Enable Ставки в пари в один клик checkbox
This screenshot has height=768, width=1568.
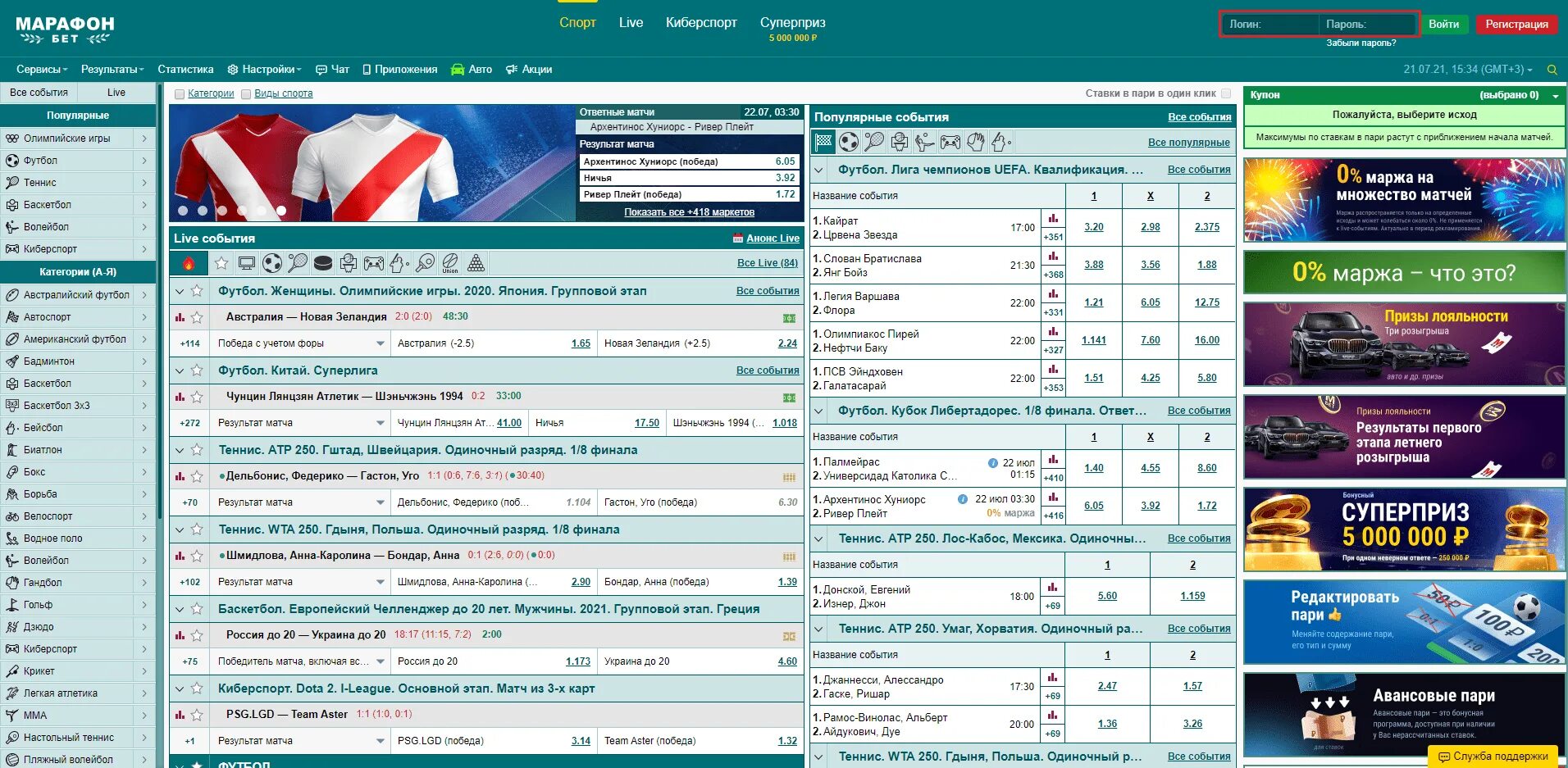[1226, 93]
